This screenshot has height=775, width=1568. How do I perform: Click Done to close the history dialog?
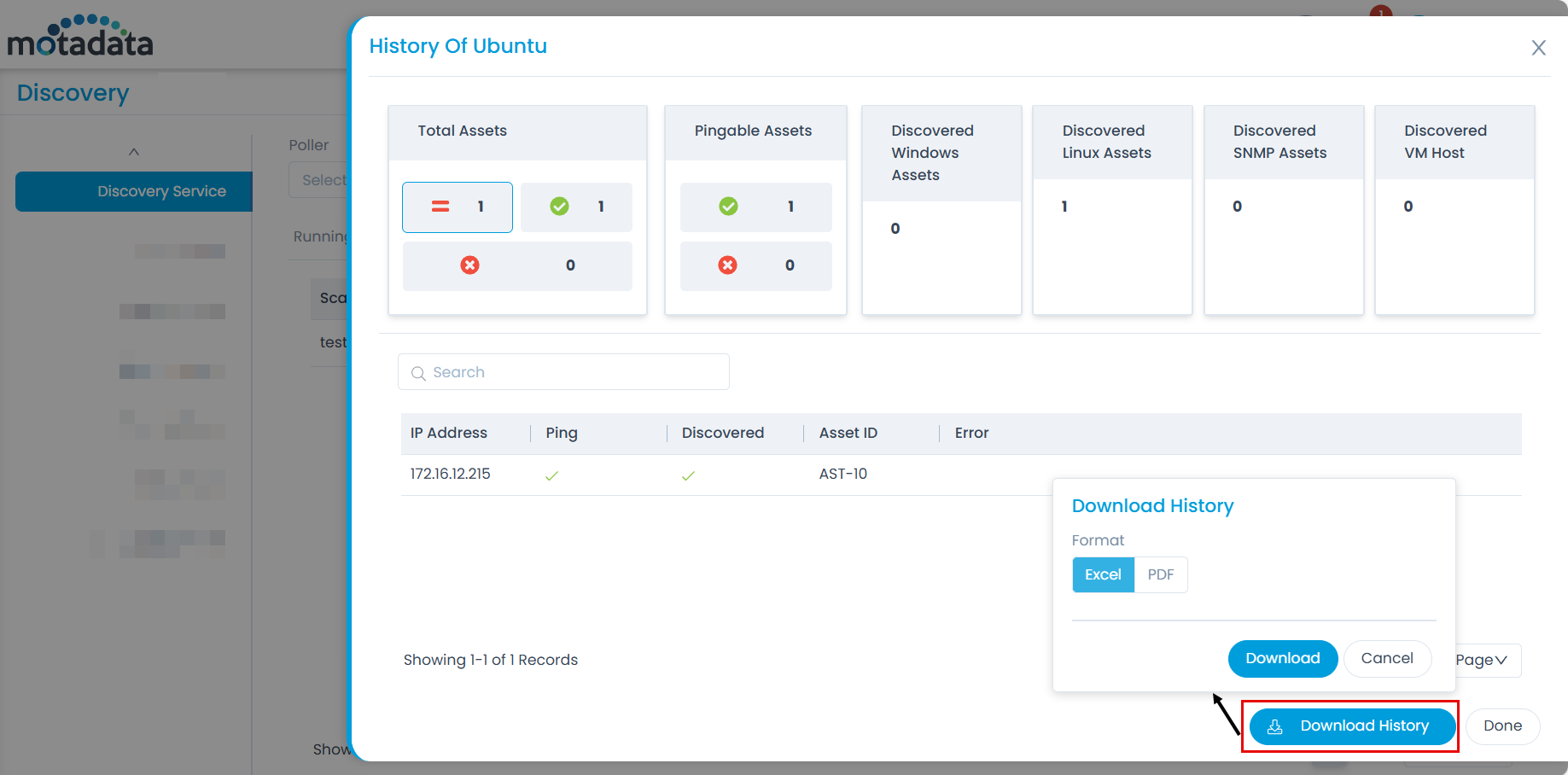coord(1503,725)
